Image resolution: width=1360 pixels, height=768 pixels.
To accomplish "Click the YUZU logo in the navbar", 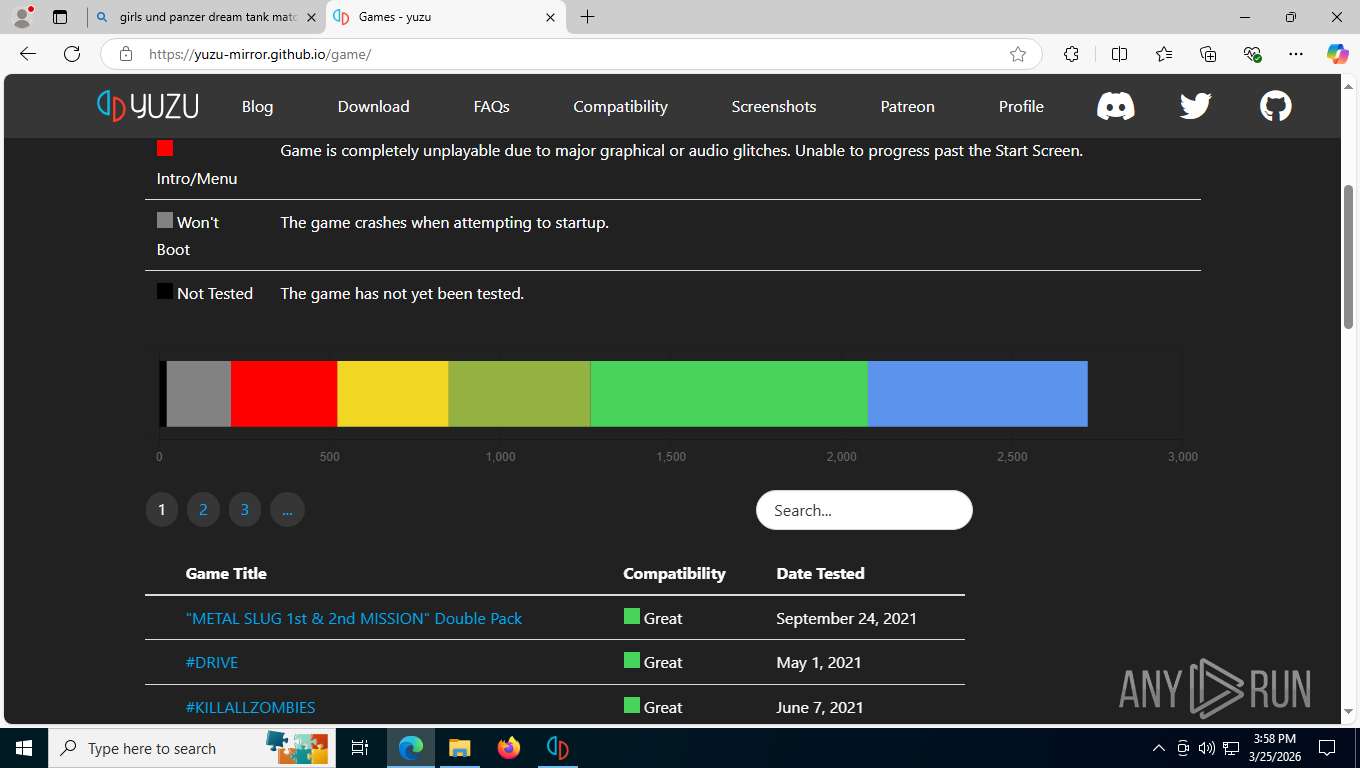I will pyautogui.click(x=147, y=106).
